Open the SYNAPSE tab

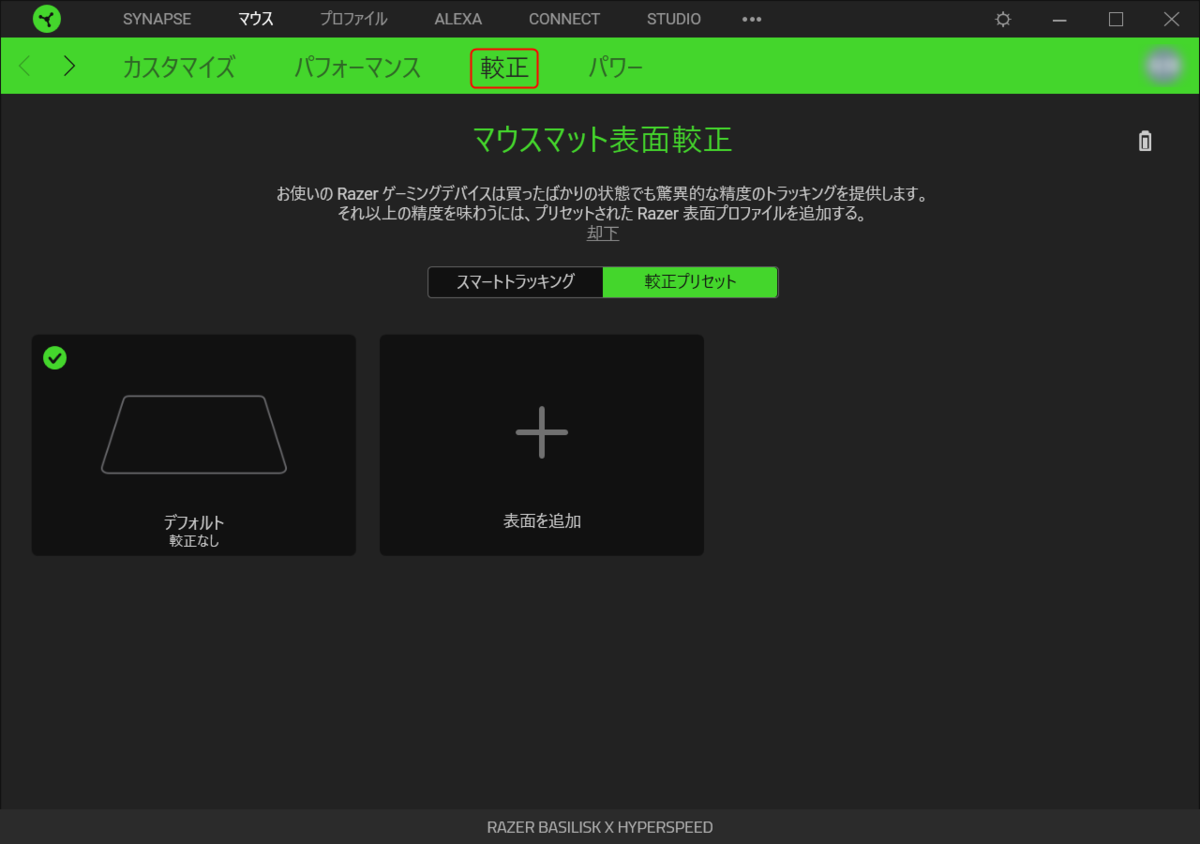(x=157, y=19)
